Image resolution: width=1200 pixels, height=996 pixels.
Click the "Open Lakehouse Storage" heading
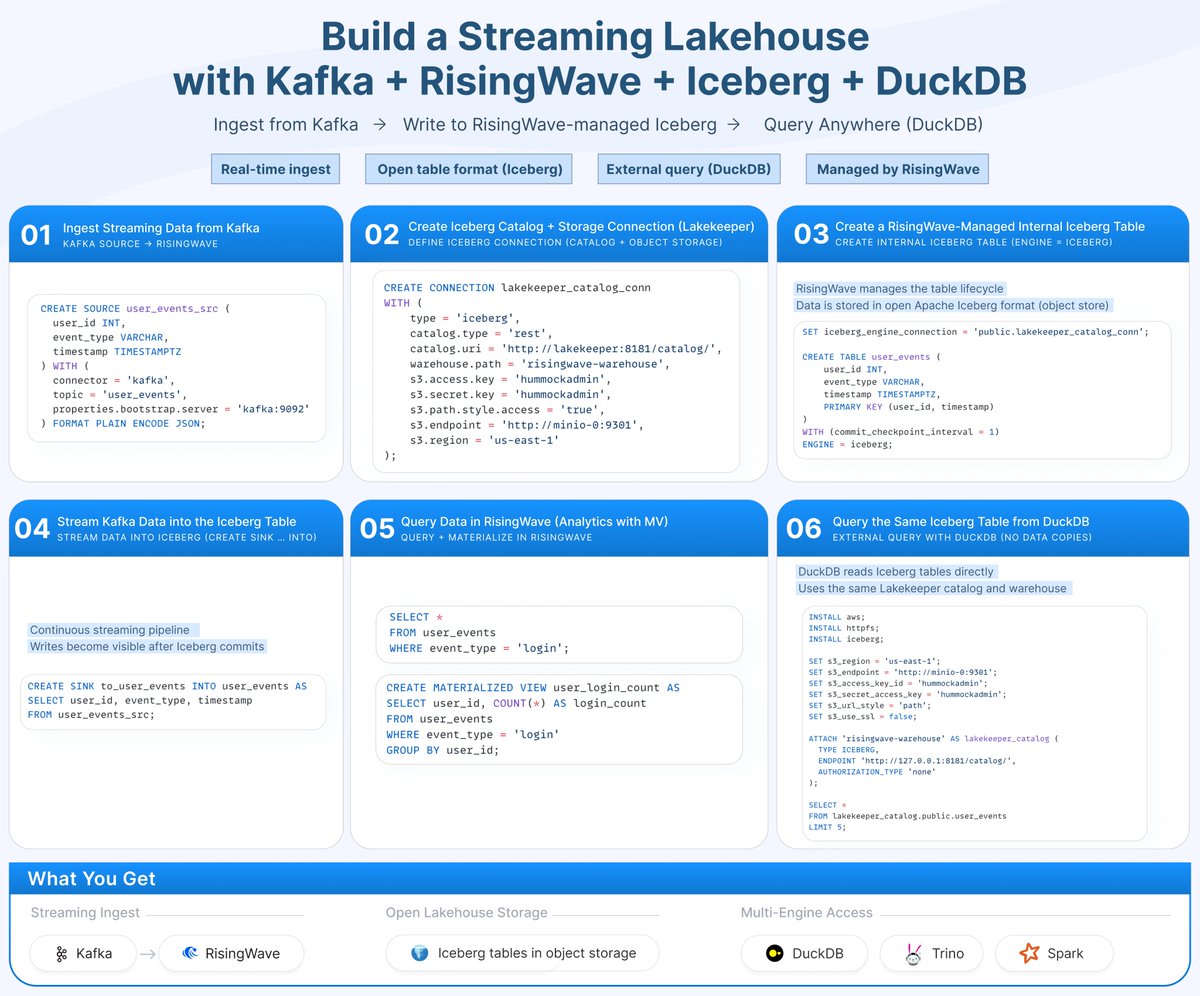pos(466,913)
